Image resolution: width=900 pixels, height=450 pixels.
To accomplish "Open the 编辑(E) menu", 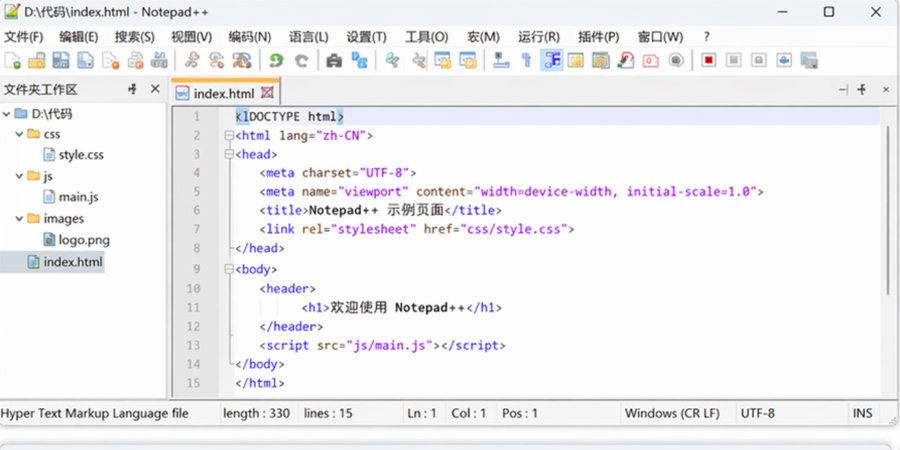I will (79, 37).
